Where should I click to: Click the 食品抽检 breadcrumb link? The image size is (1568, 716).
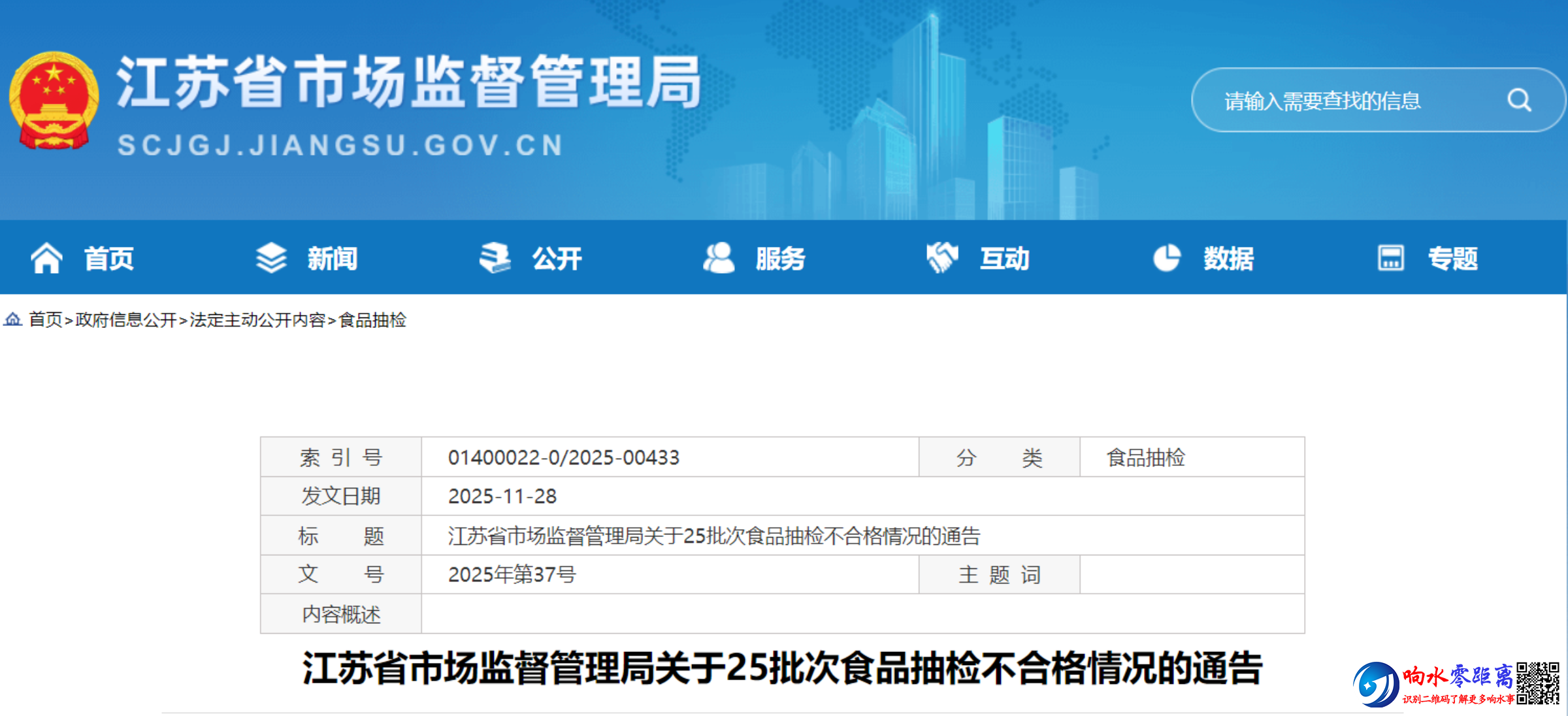point(372,319)
